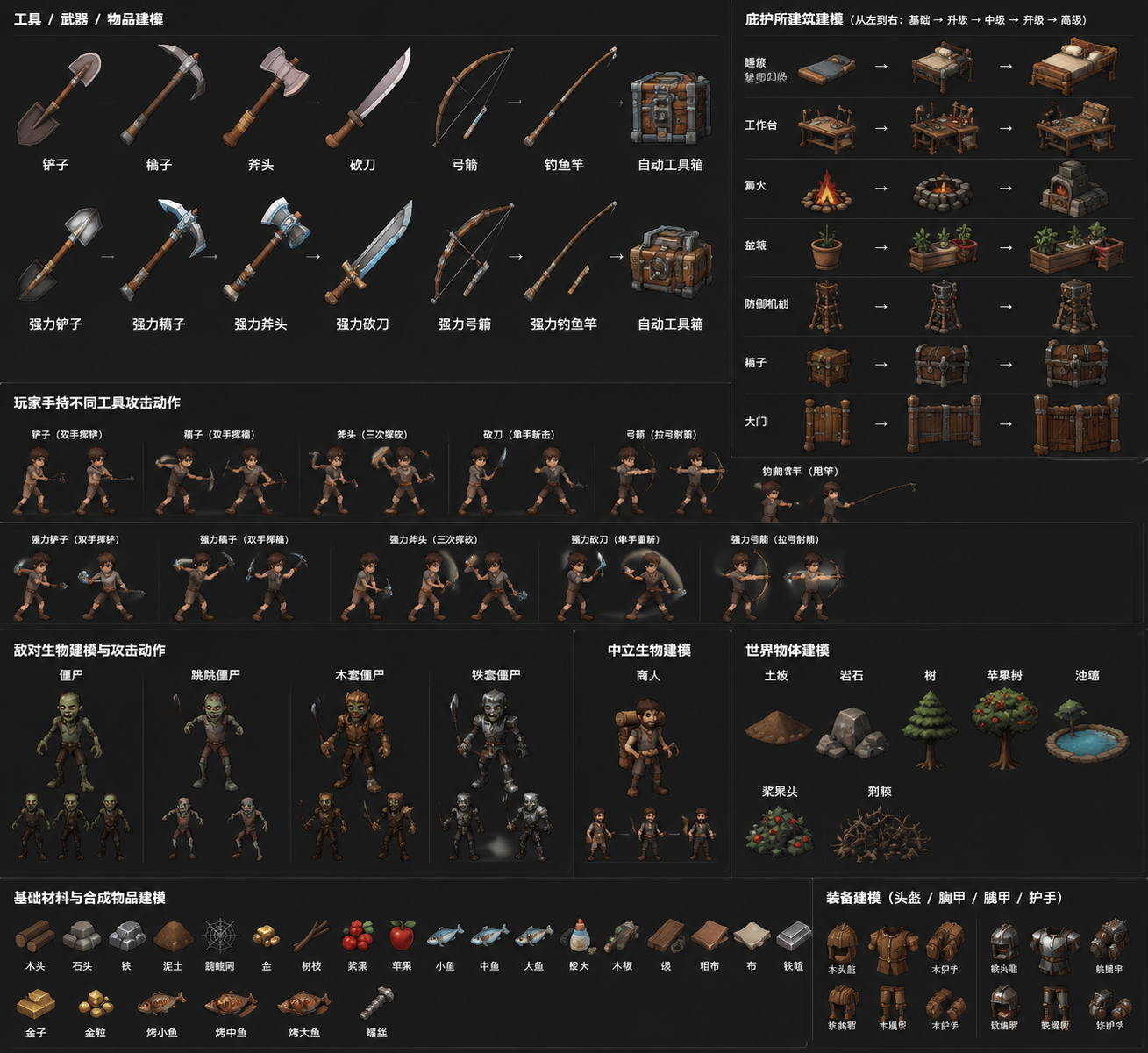Select the dirt mound labeled 土坡
This screenshot has height=1053, width=1148.
[778, 727]
